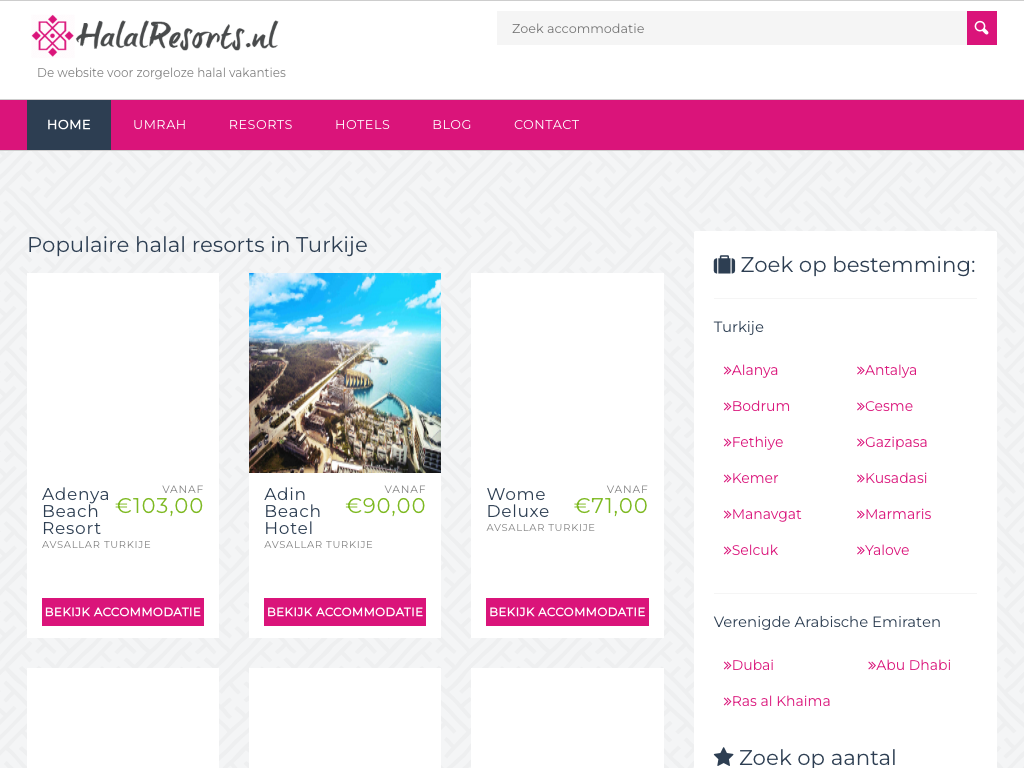
Task: Focus the Zoek accommodatie search field
Action: [x=731, y=28]
